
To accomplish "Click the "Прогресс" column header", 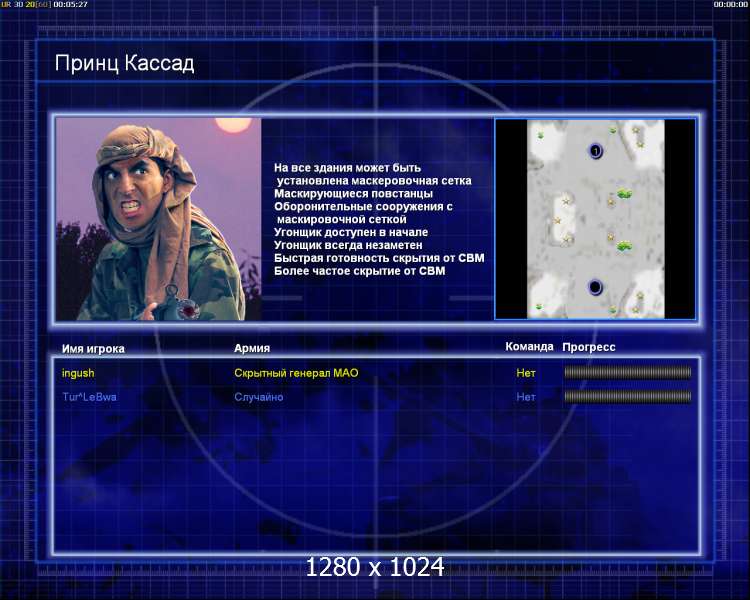I will (588, 347).
